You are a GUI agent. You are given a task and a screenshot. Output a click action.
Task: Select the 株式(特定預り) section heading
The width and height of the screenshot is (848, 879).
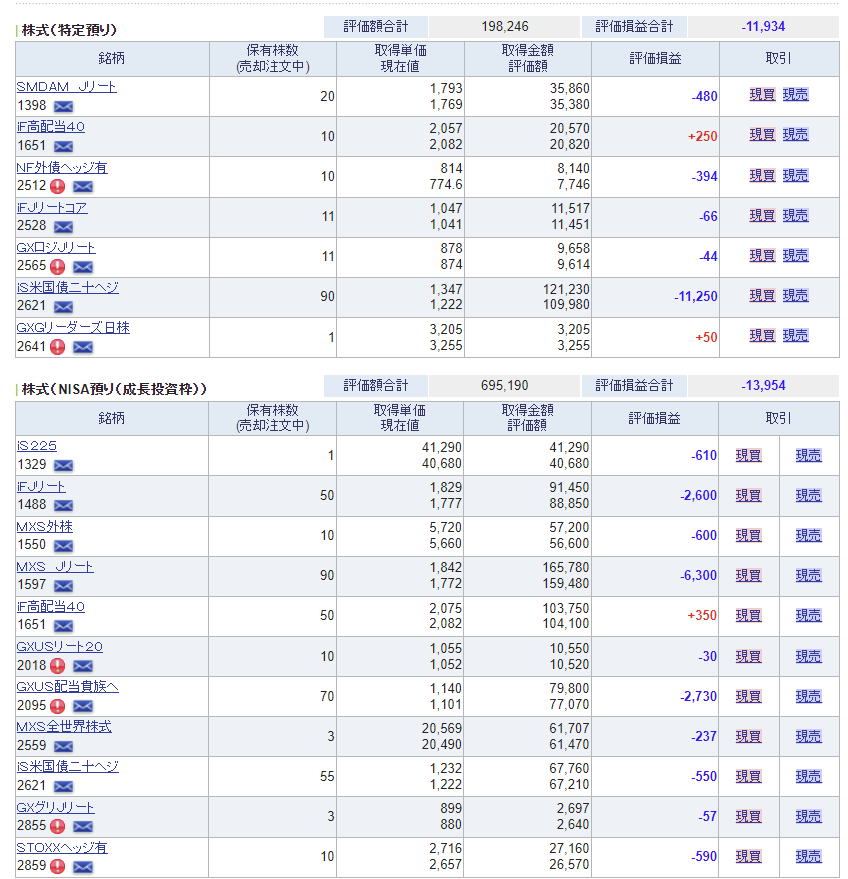[69, 30]
